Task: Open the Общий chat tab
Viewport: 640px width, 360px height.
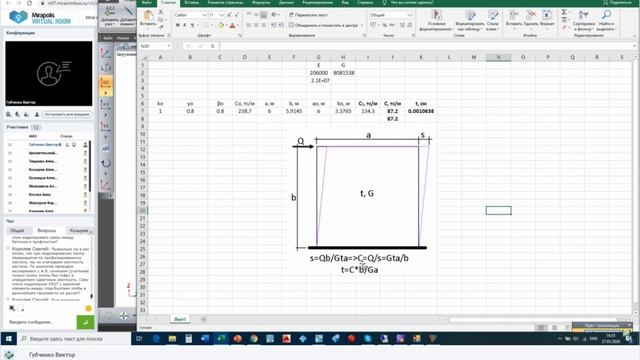Action: tap(17, 231)
